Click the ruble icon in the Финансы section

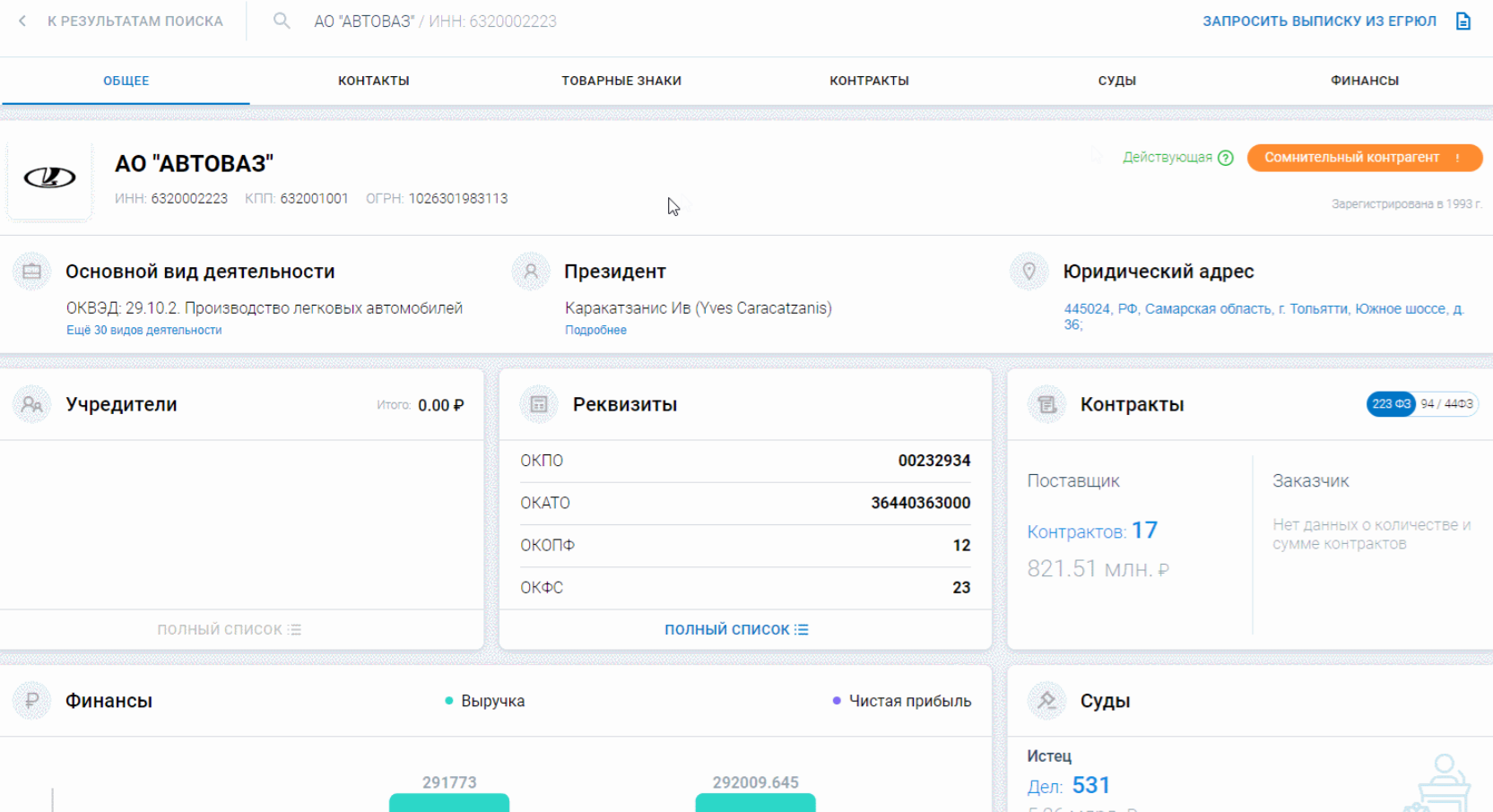[31, 701]
